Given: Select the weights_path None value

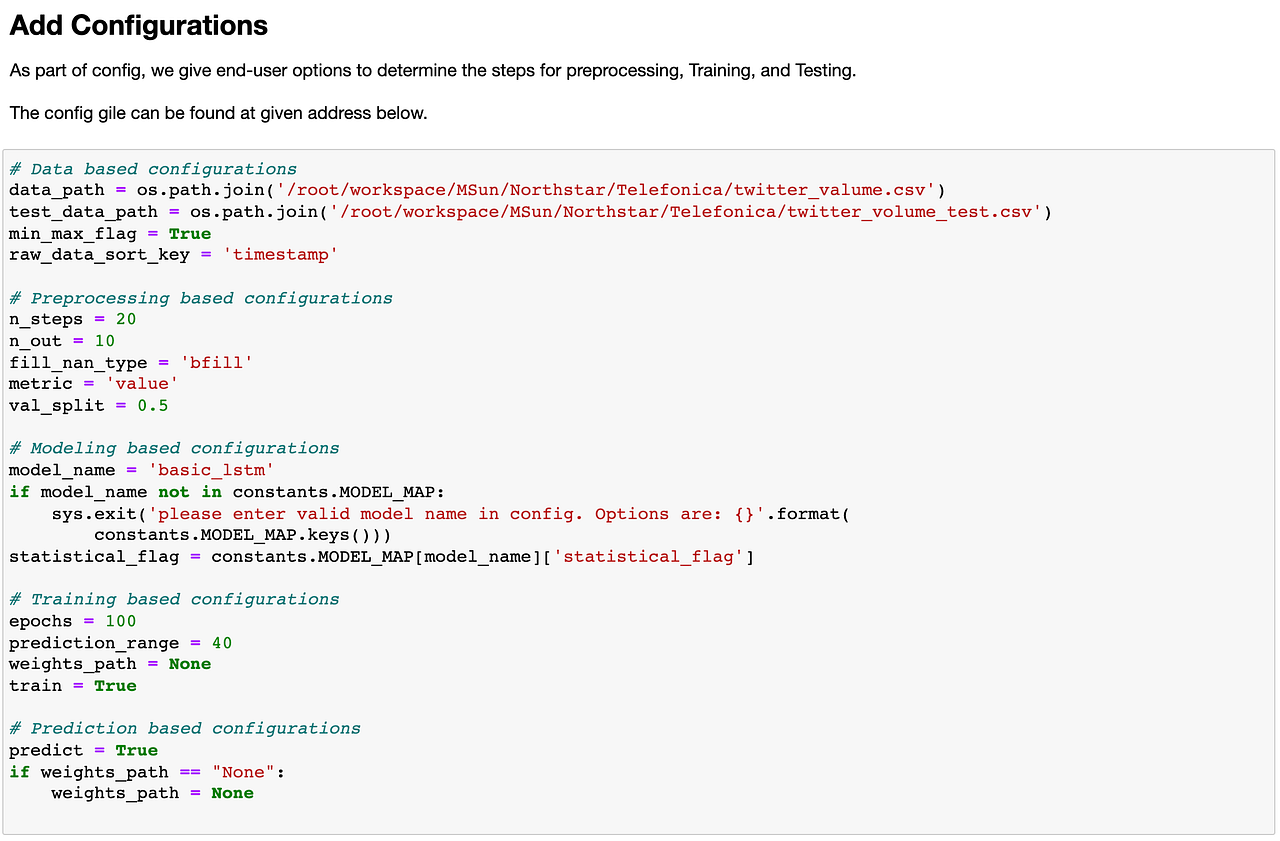Looking at the screenshot, I should 189,663.
